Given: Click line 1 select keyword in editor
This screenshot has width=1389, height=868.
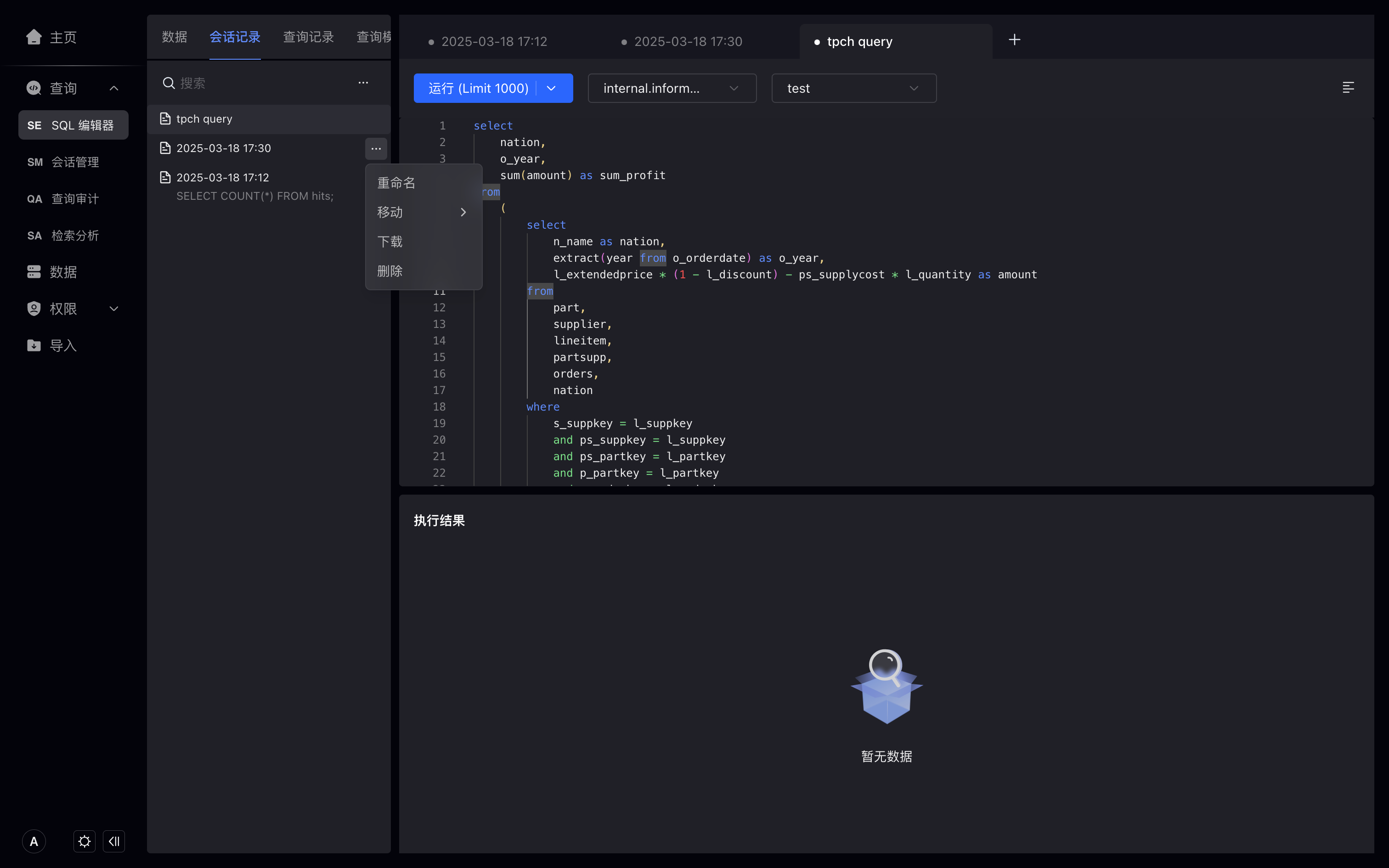Looking at the screenshot, I should pyautogui.click(x=493, y=126).
